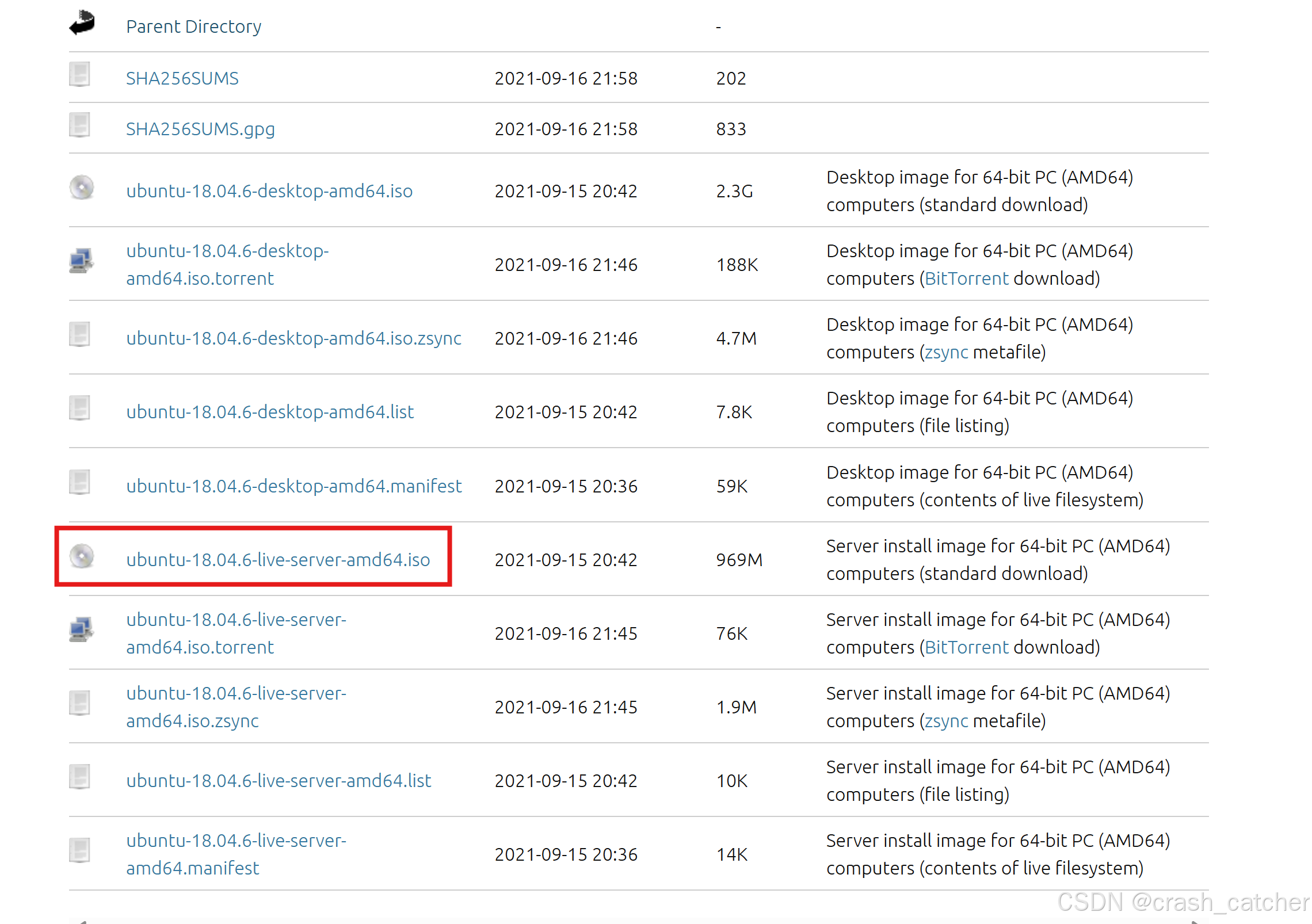Click the 188K size of desktop torrent

pyautogui.click(x=737, y=265)
